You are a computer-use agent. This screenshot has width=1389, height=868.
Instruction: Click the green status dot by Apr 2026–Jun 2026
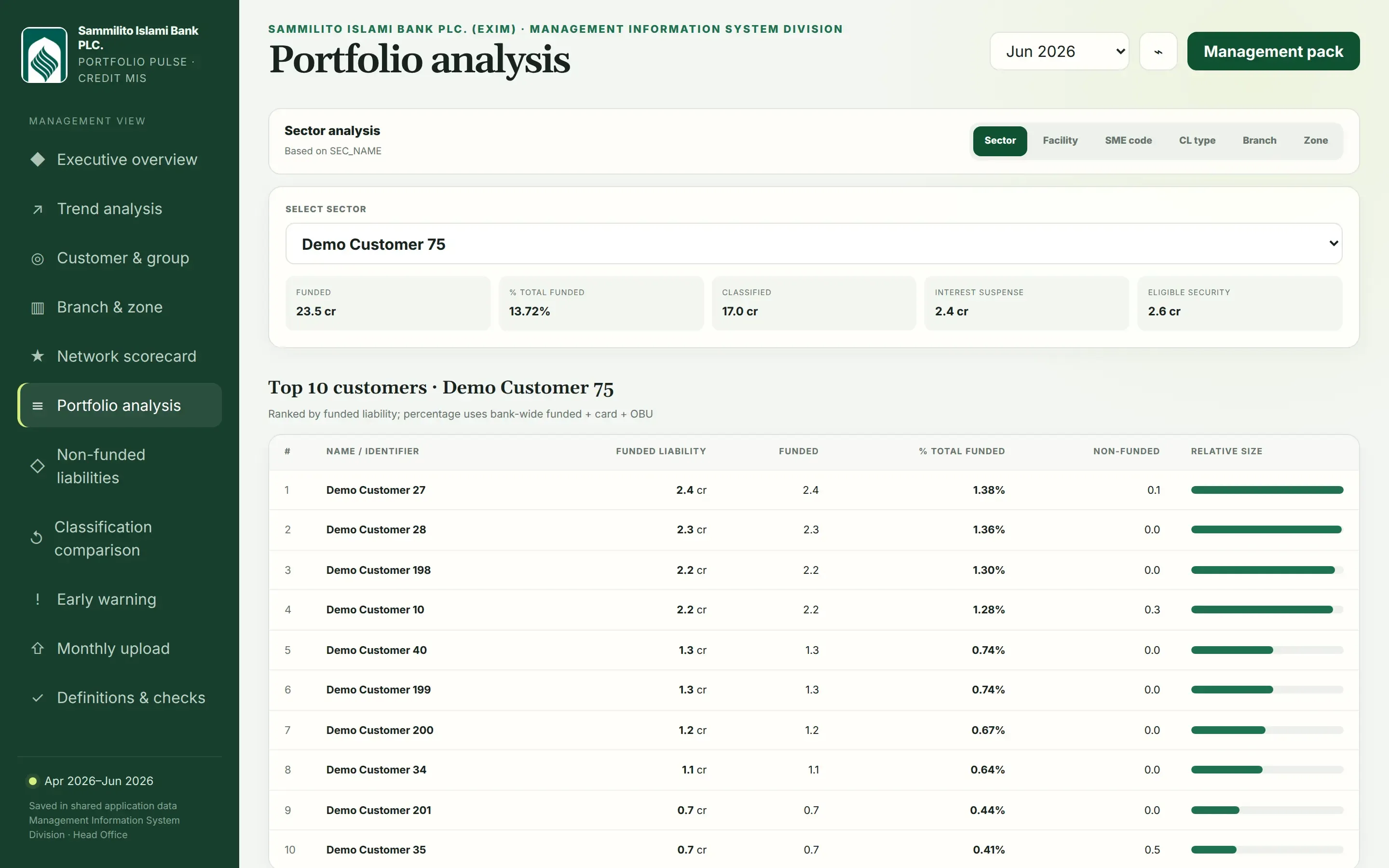click(x=33, y=781)
